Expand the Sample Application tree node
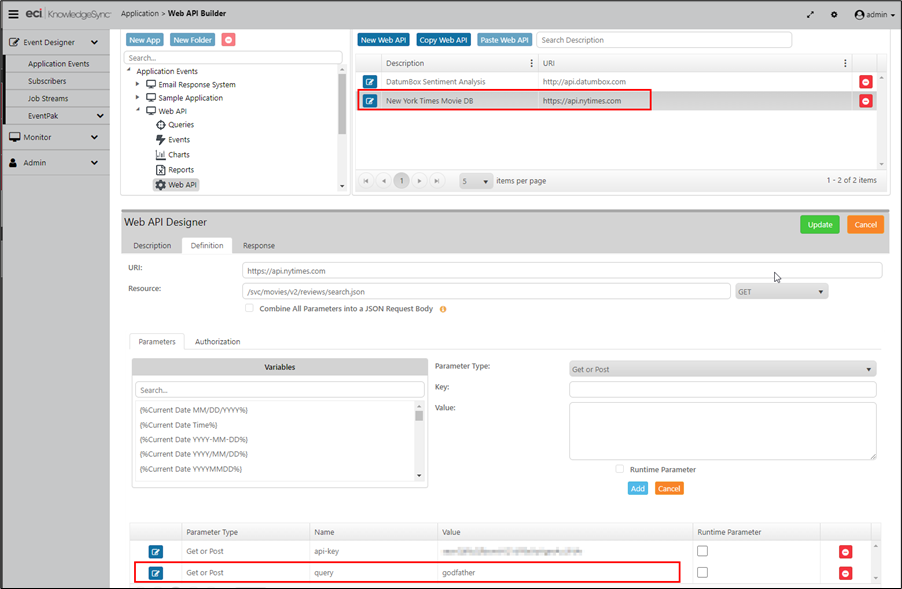 coord(137,97)
